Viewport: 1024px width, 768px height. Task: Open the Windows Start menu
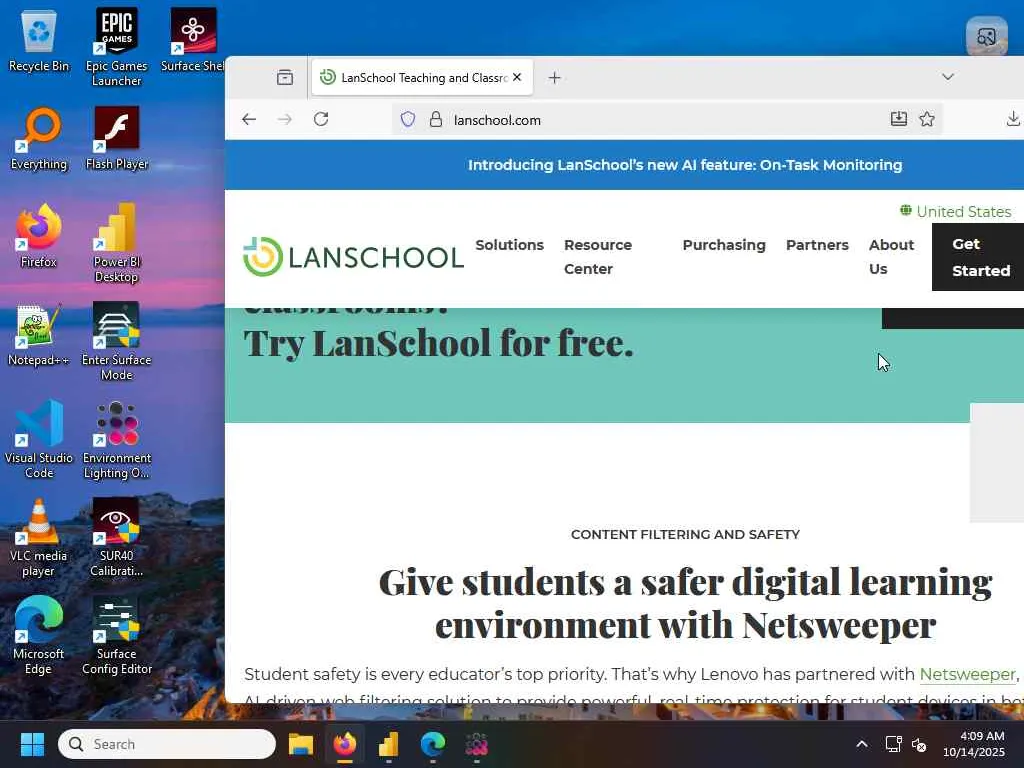pos(32,744)
